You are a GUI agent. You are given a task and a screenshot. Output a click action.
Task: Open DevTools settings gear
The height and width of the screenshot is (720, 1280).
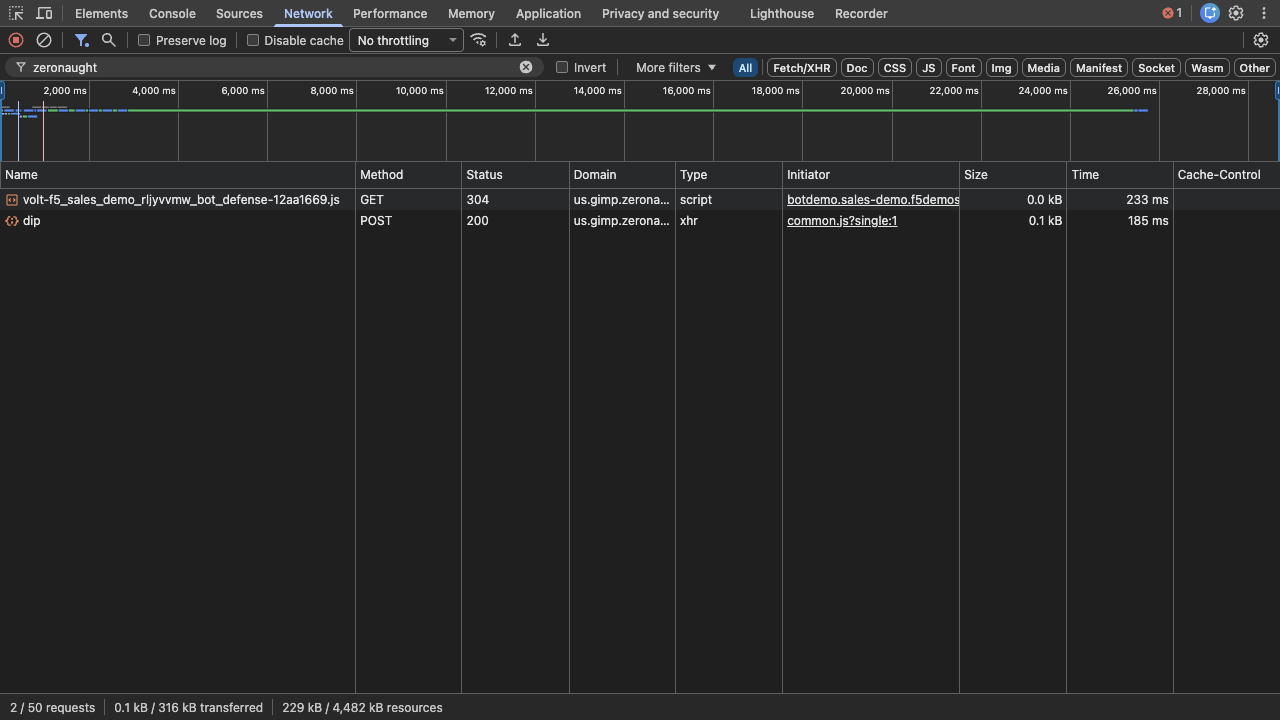[x=1236, y=13]
